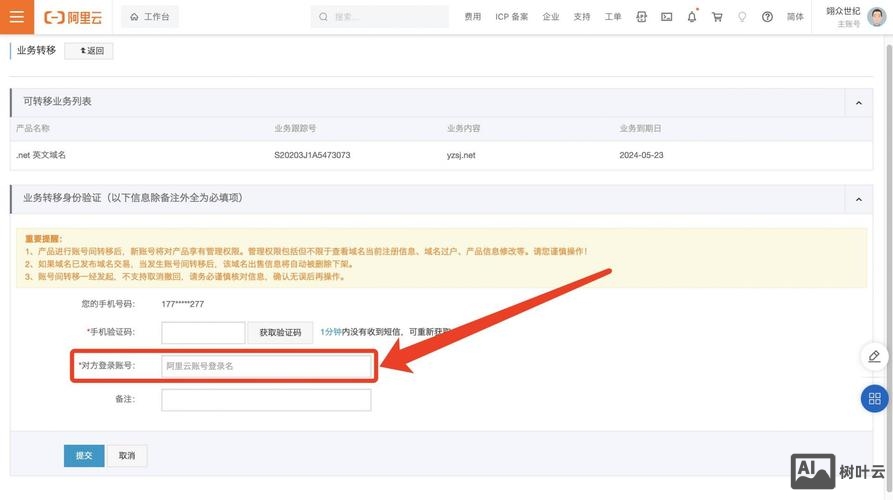Open the 费用 menu

[x=472, y=17]
